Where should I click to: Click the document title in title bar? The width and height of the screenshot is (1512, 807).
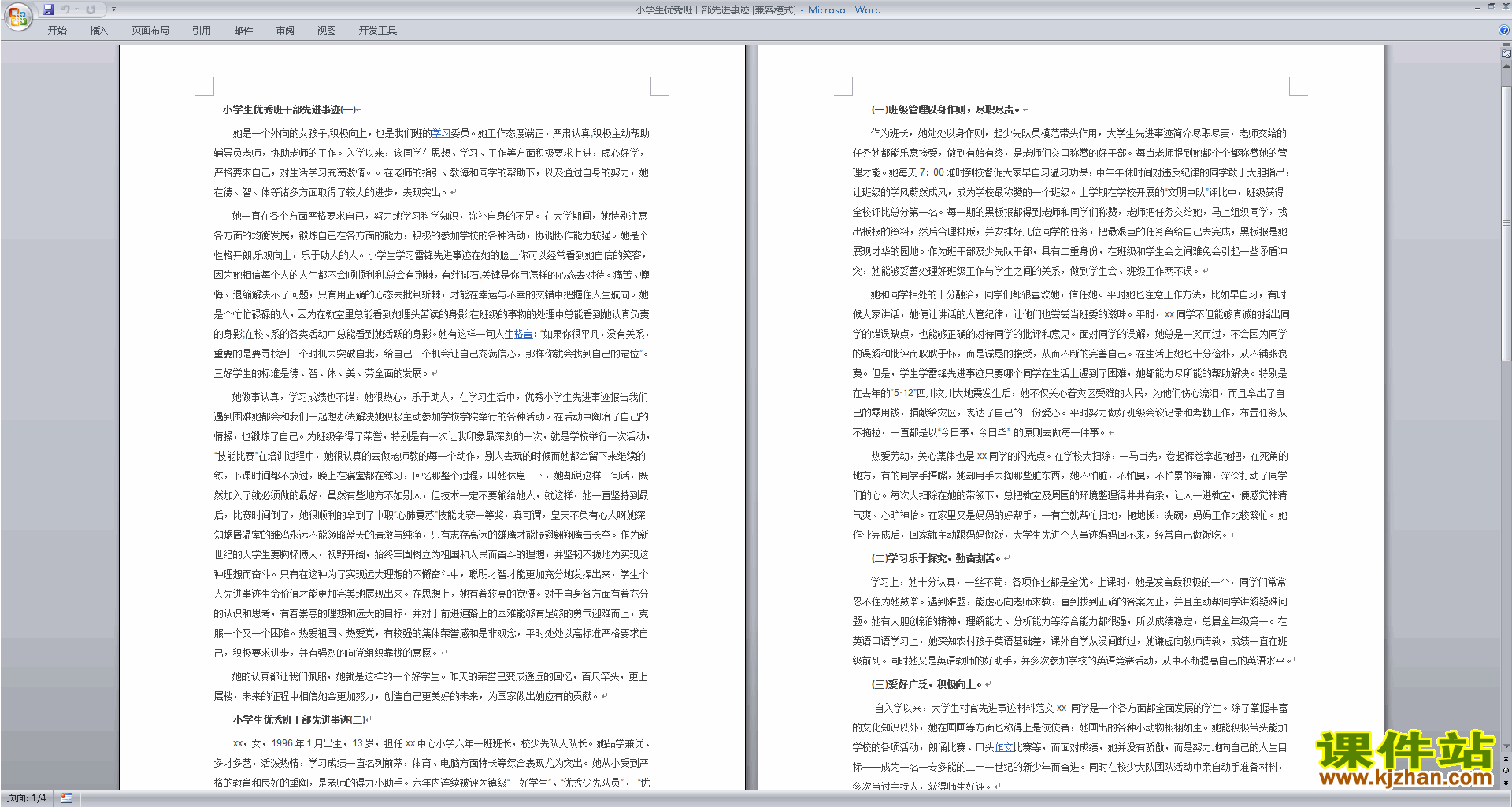pos(758,10)
